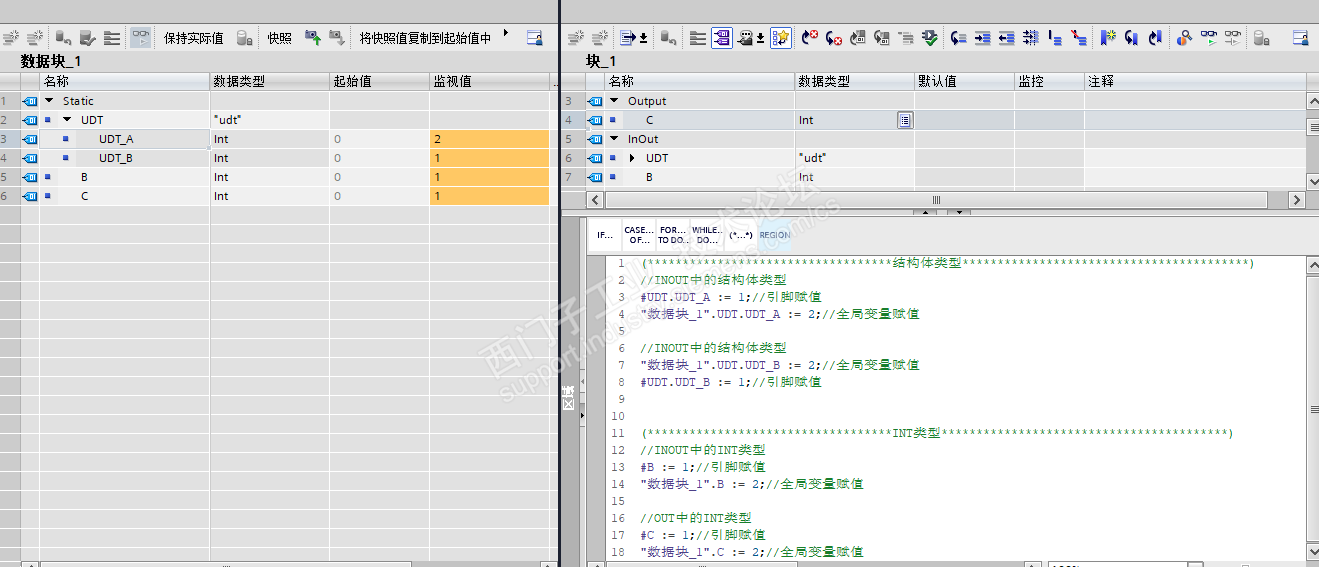The image size is (1319, 567).
Task: Click pane splitter up arrow above editor
Action: (x=927, y=212)
